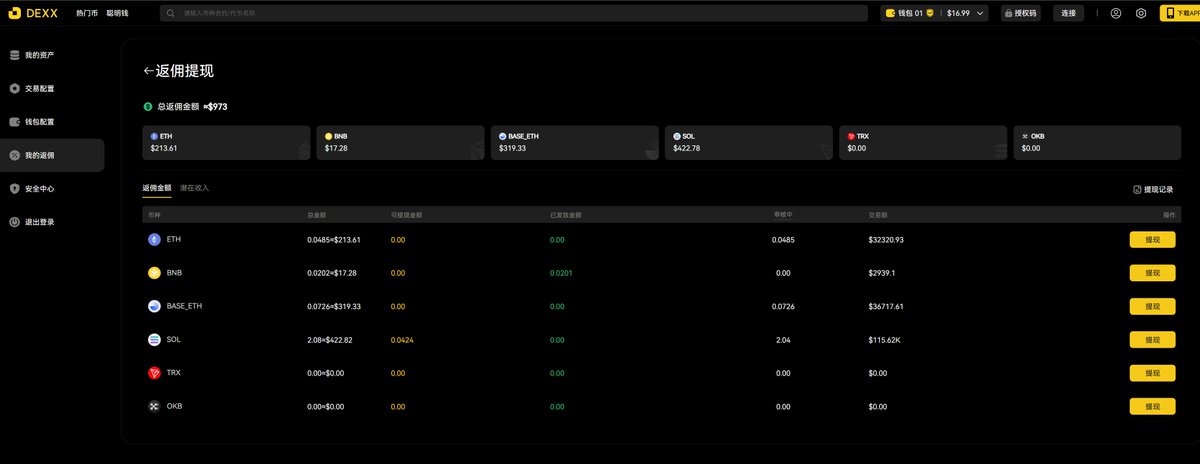
Task: Click SOL withdrawable amount 0.0424
Action: 402,340
